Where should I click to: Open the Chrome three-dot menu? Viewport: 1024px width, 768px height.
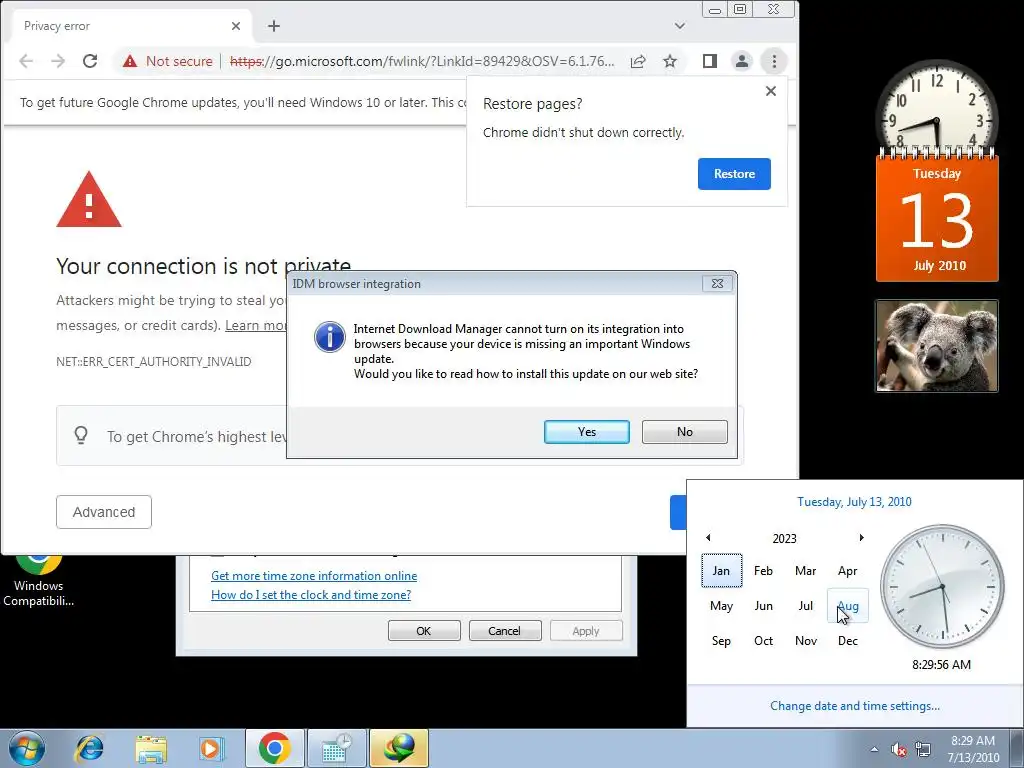(x=775, y=61)
